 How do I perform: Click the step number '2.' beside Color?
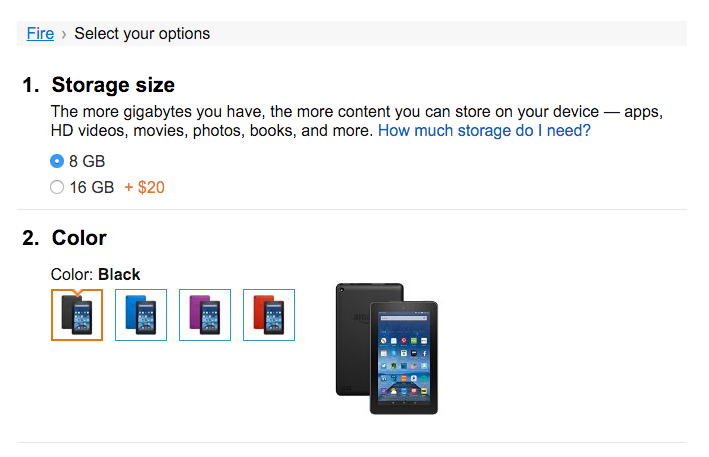(31, 238)
